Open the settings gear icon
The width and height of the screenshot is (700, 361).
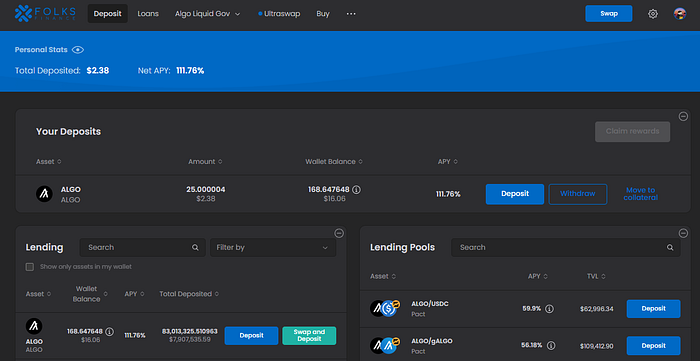point(653,14)
